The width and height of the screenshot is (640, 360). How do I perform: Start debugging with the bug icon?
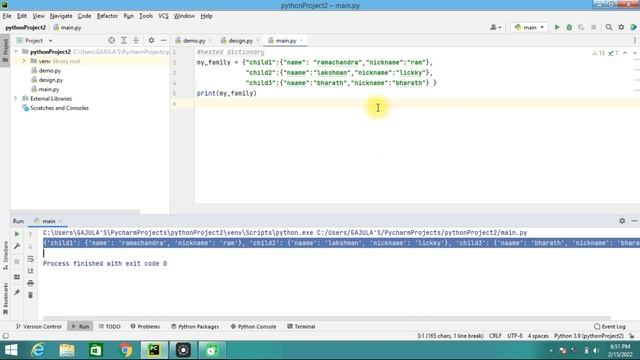[569, 27]
